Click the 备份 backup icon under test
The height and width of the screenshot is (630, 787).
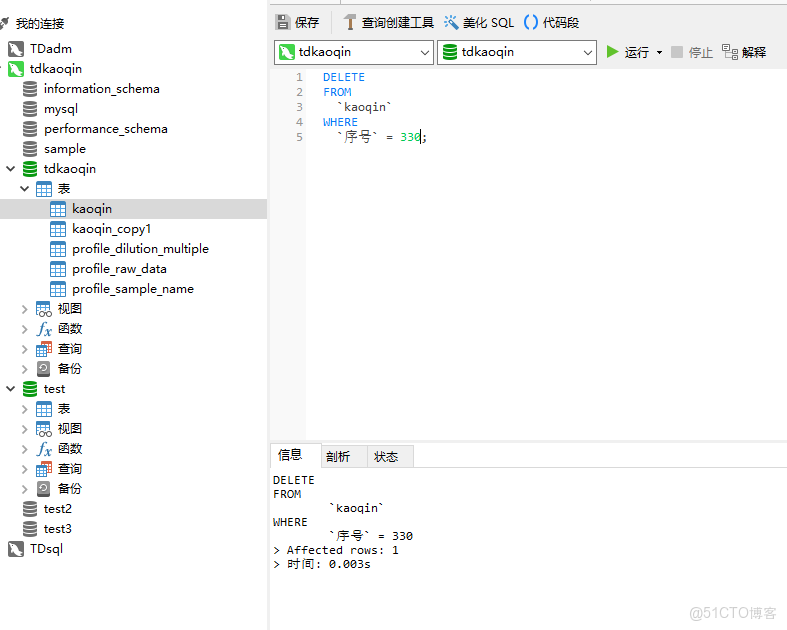[44, 489]
